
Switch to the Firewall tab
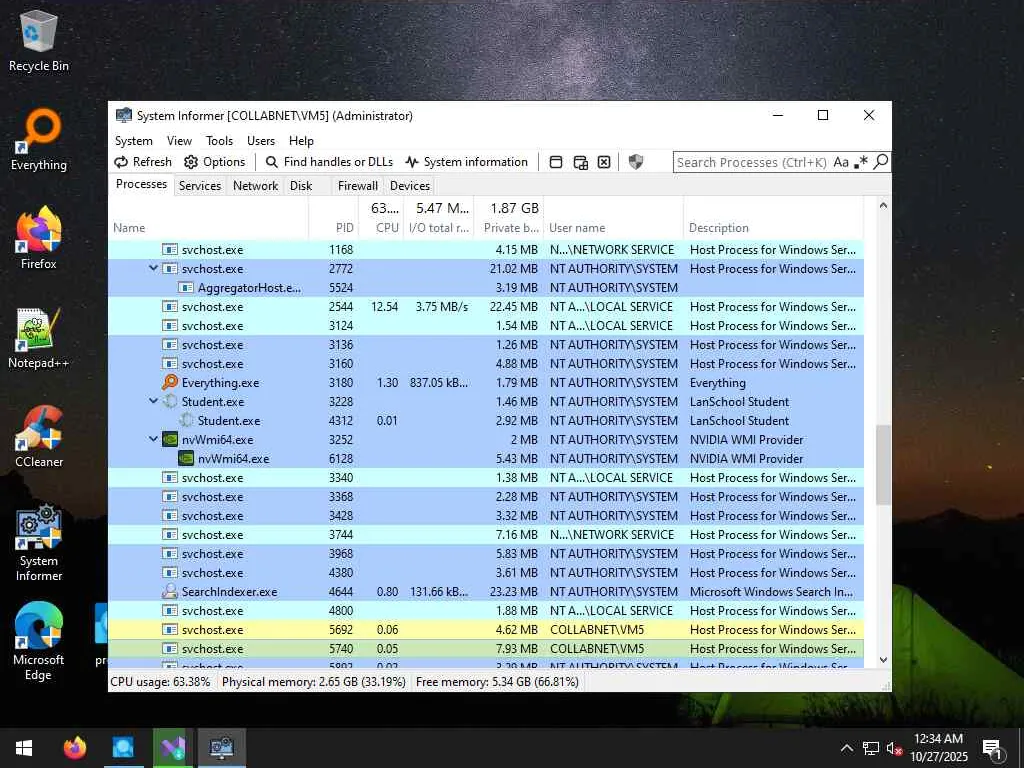click(357, 185)
